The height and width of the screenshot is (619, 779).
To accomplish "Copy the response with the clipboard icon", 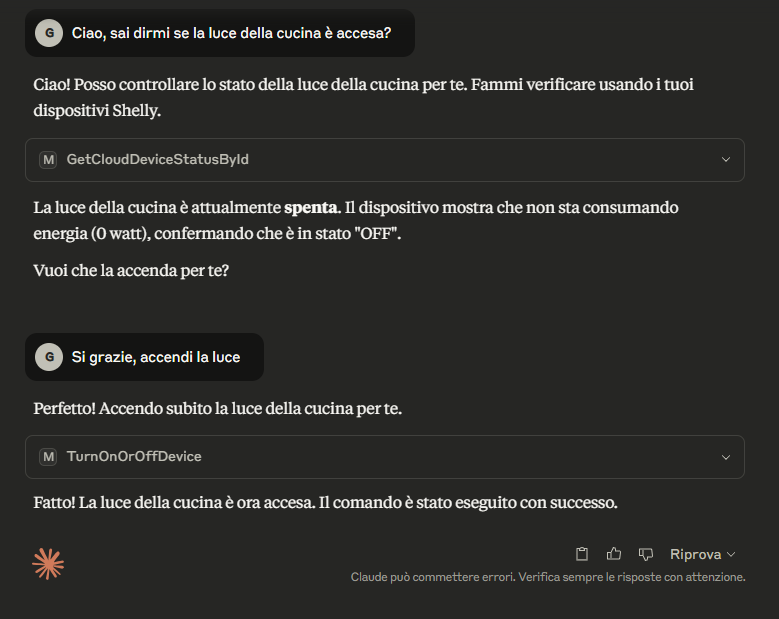I will click(x=582, y=554).
